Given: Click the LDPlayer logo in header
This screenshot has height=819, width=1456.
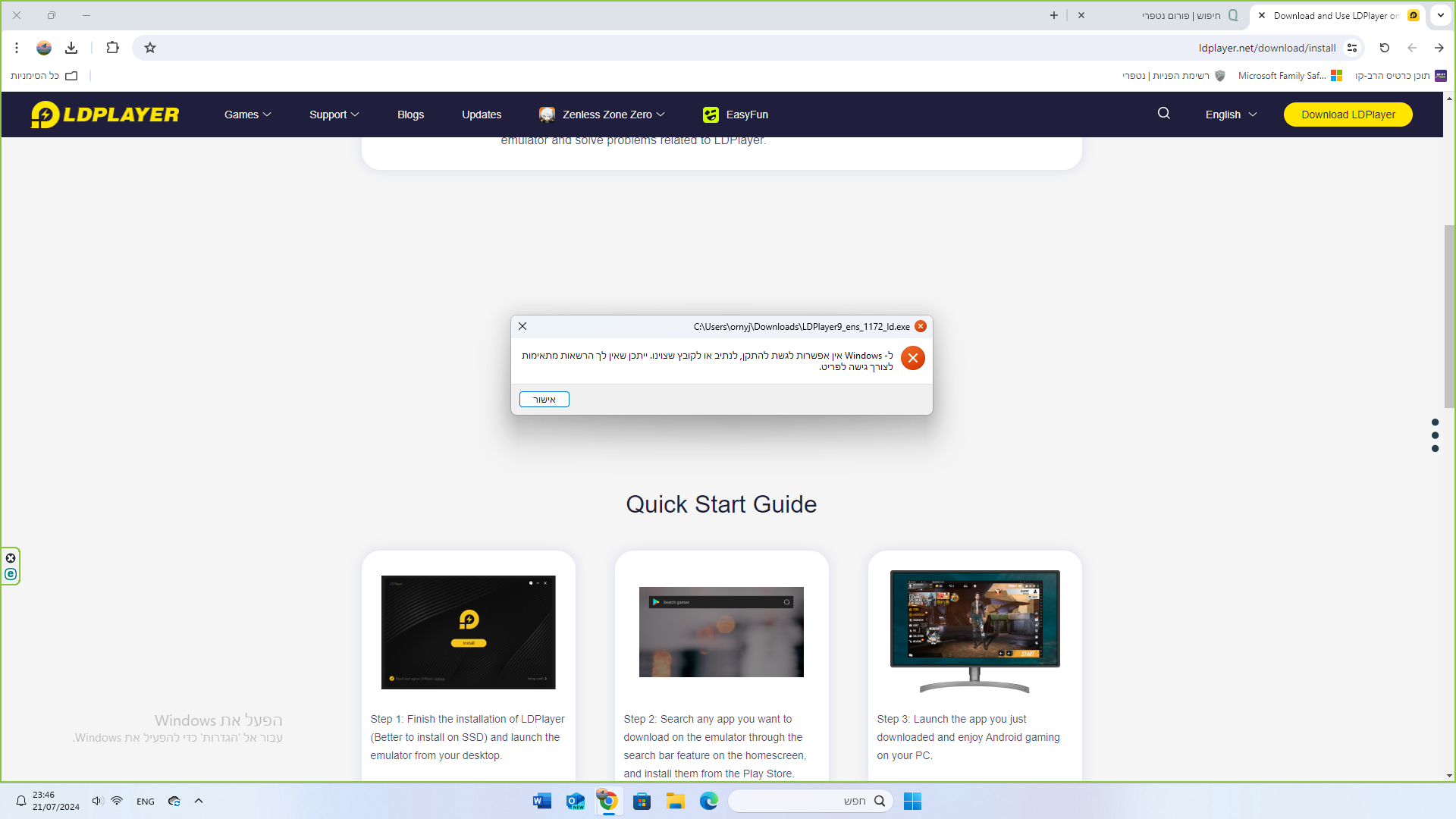Looking at the screenshot, I should 105,115.
